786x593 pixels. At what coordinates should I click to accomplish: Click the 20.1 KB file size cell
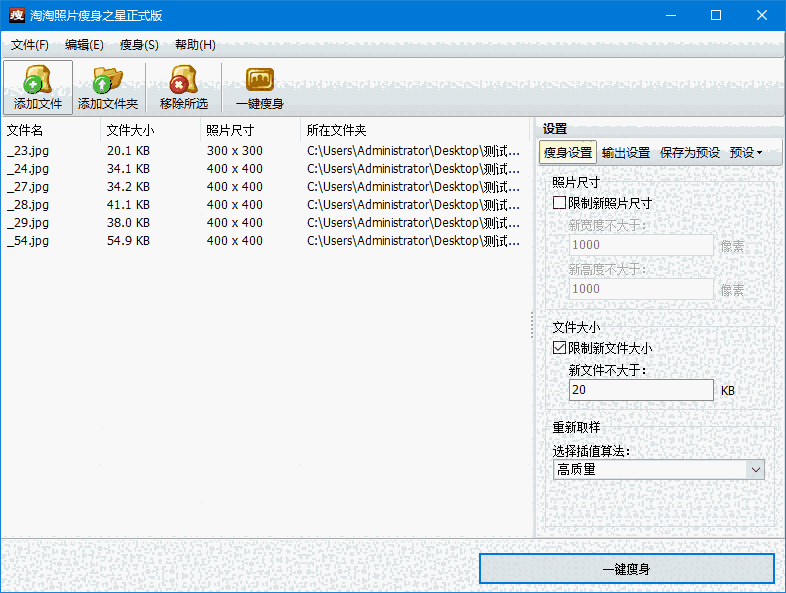tap(128, 151)
